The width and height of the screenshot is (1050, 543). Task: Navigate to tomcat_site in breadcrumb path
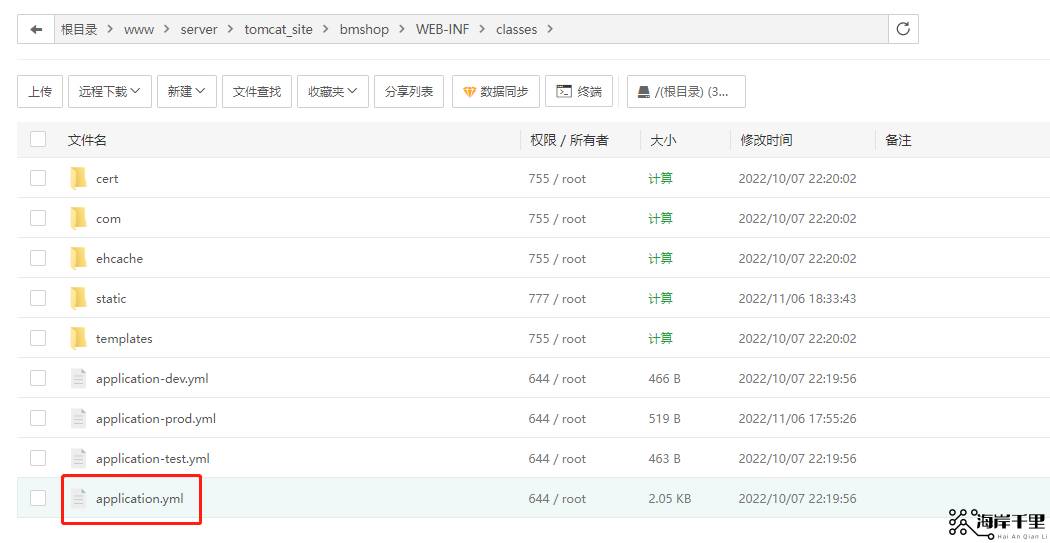[278, 29]
